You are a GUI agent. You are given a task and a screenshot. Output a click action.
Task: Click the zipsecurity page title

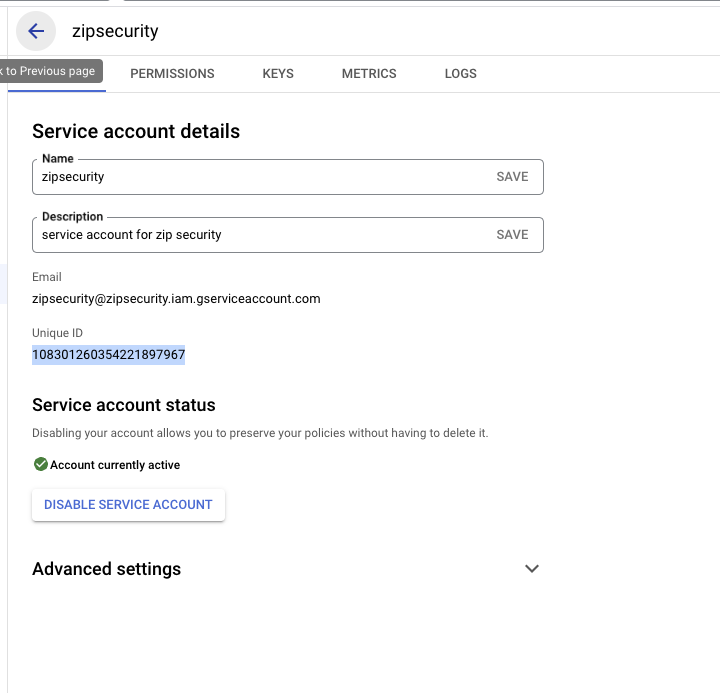pos(115,31)
